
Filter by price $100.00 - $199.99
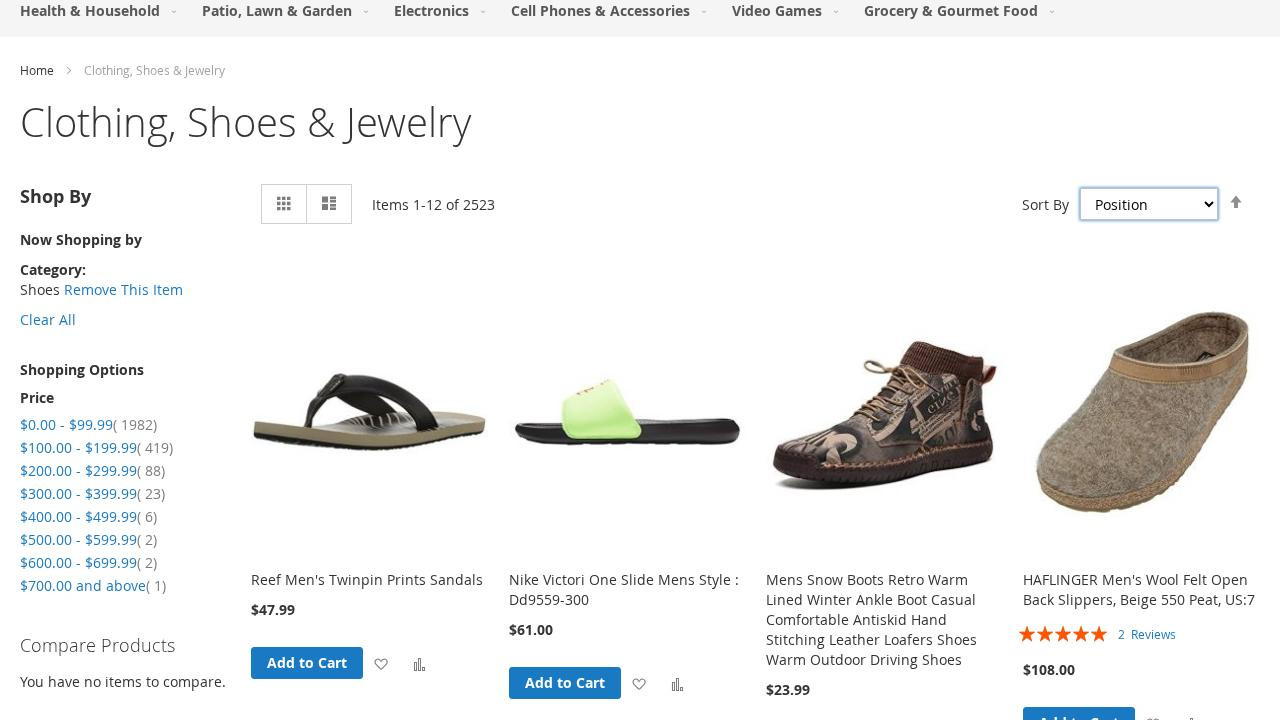[78, 448]
